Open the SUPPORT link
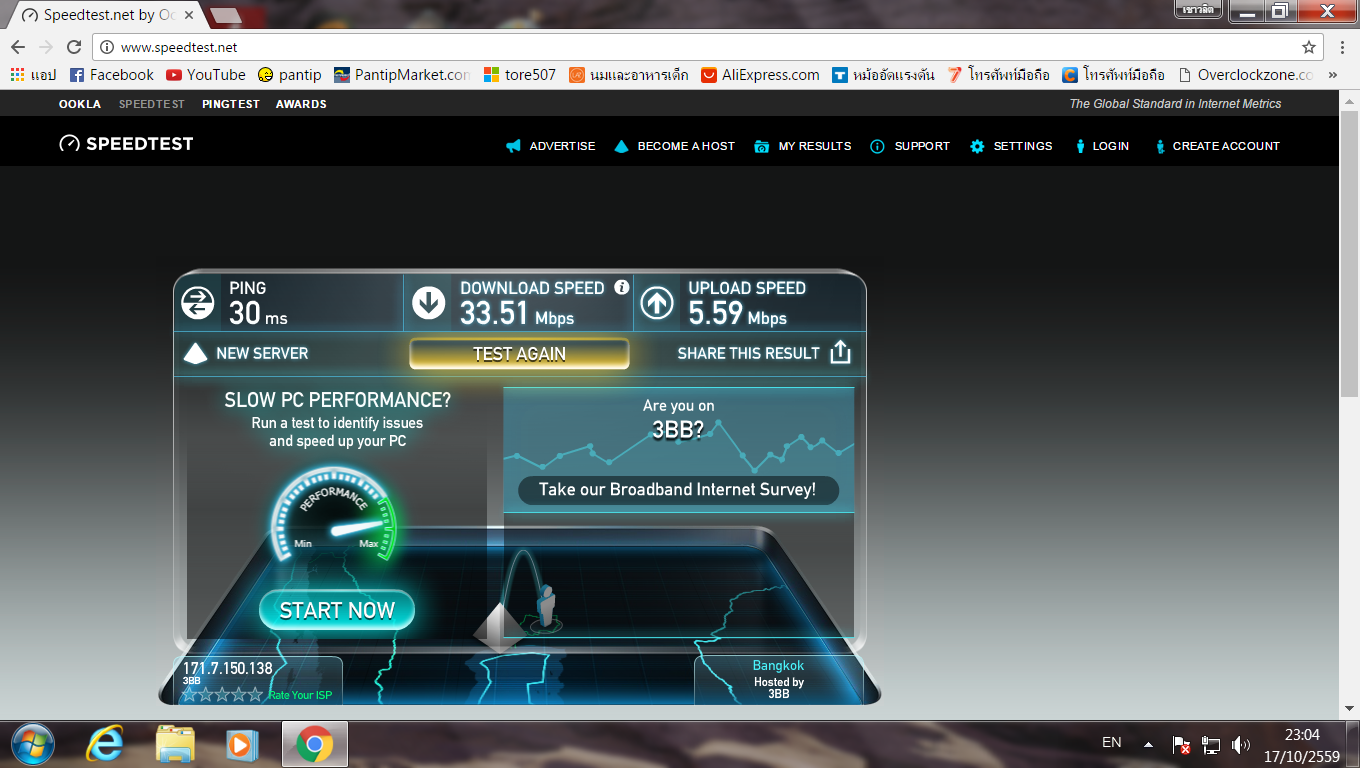1360x768 pixels. (x=922, y=146)
